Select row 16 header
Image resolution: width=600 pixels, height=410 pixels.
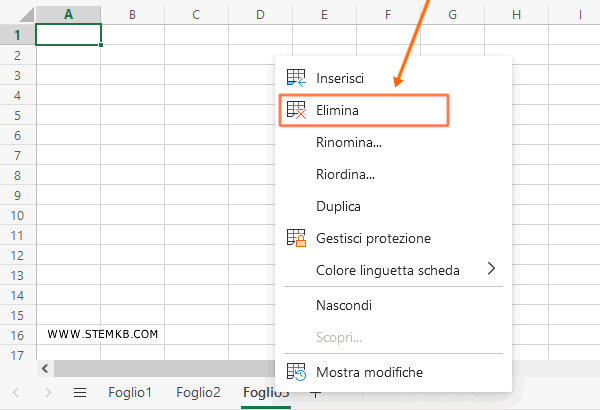18,335
